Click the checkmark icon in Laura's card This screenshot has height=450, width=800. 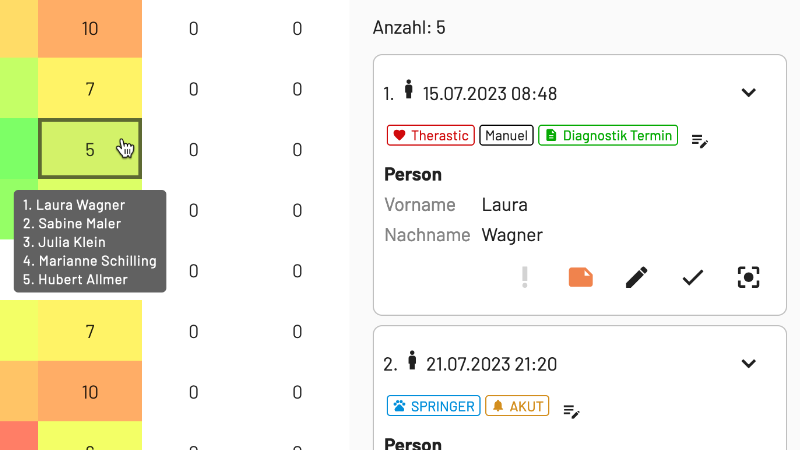click(x=693, y=278)
